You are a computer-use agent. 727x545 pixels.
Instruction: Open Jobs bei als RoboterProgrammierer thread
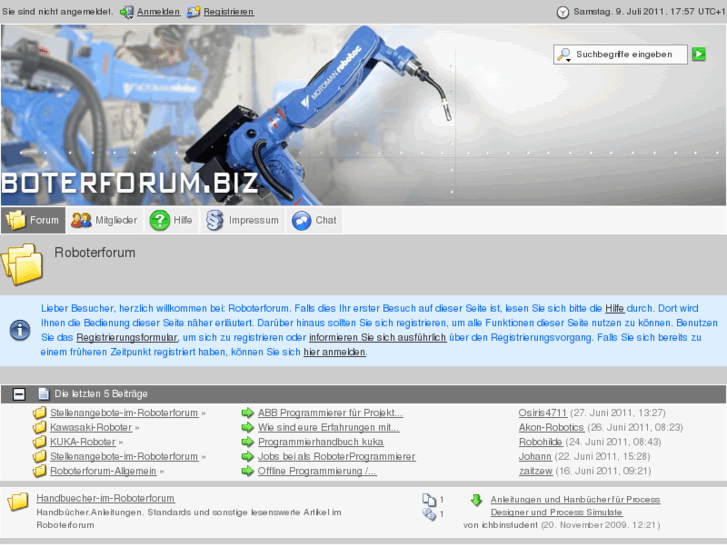click(337, 456)
